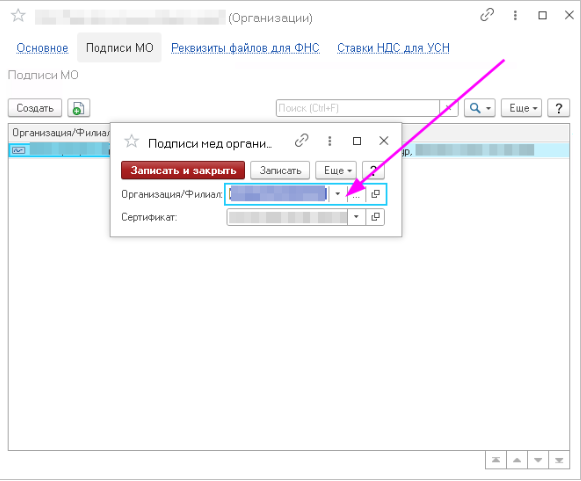Expand Еще menu in dialog
This screenshot has height=481, width=581.
tap(336, 170)
